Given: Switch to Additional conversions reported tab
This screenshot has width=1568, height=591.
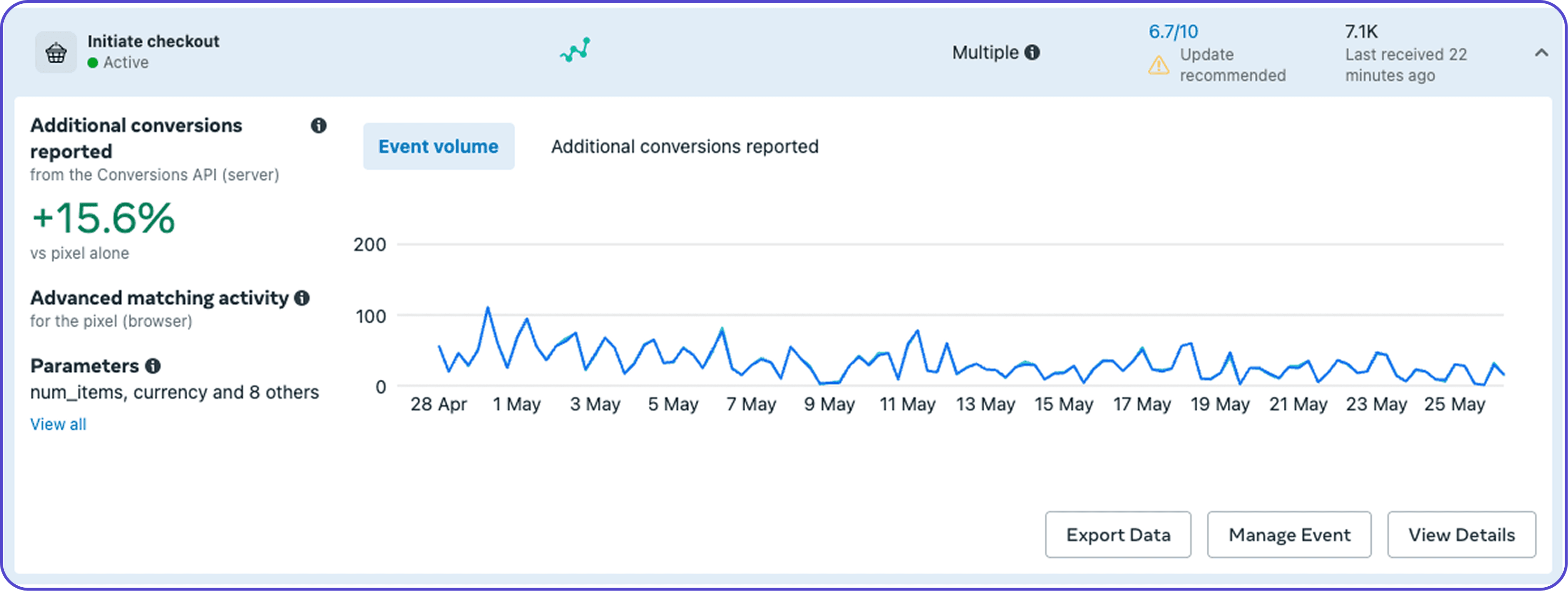Looking at the screenshot, I should point(684,147).
